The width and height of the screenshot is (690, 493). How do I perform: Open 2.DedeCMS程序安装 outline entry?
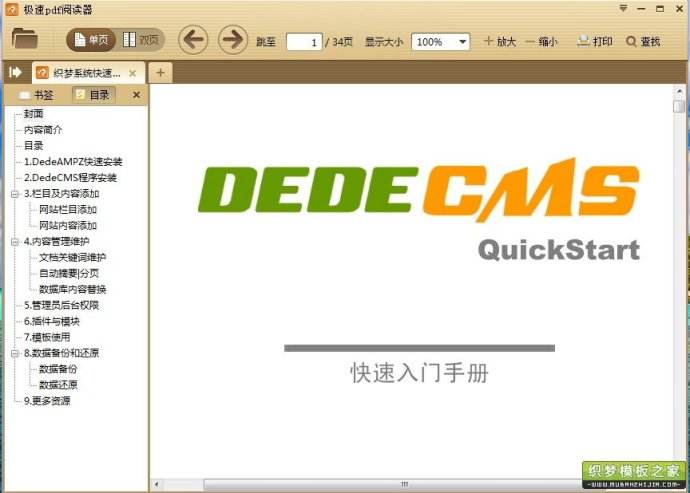[x=70, y=177]
